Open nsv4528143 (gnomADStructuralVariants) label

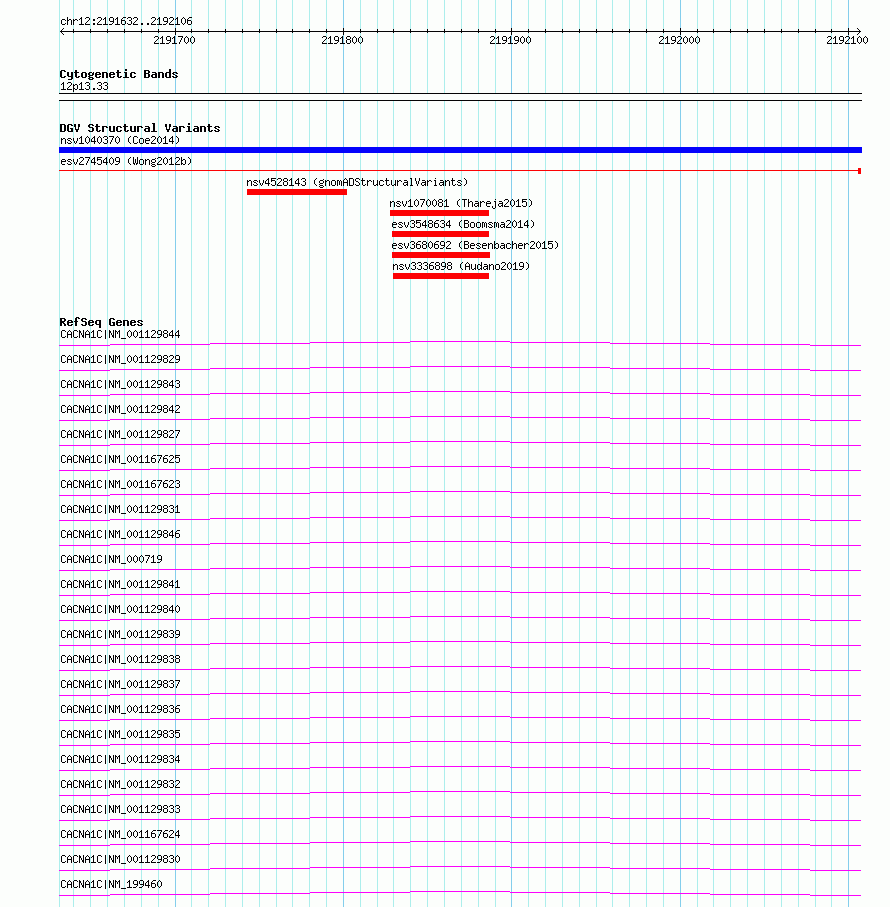pyautogui.click(x=357, y=182)
